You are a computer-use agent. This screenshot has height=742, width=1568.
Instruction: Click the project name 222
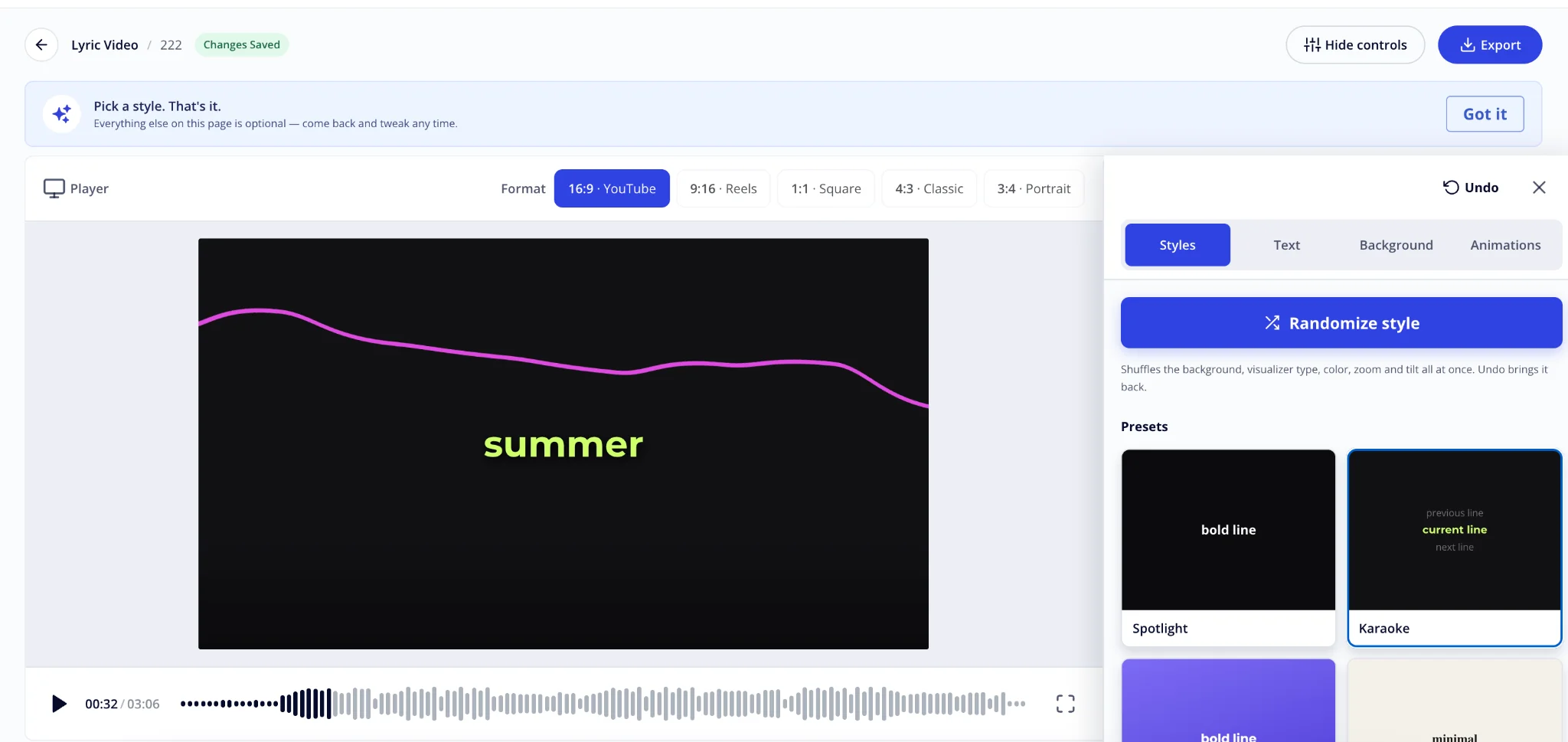pos(171,44)
